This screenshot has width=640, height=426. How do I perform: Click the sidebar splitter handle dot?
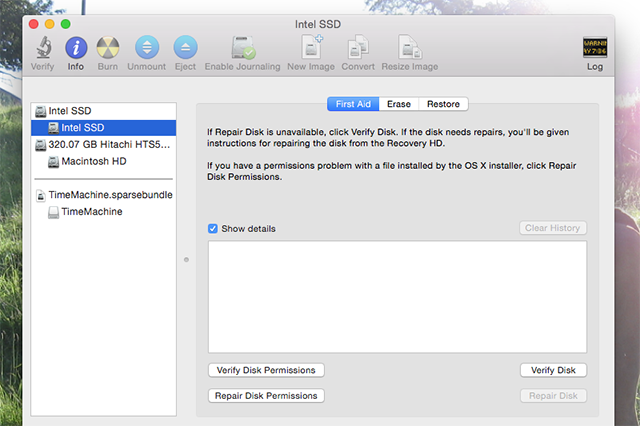(x=186, y=260)
